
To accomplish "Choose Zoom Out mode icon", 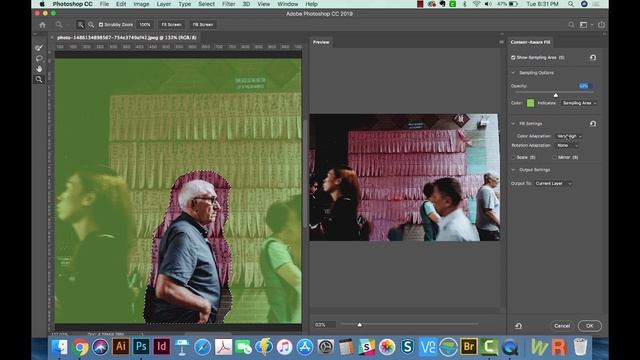I will point(91,24).
